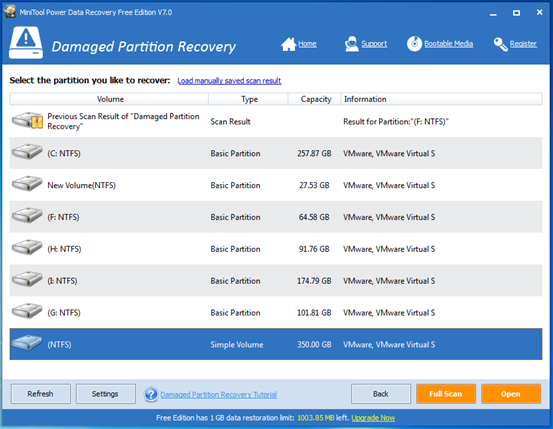
Task: Select the C: NTFS drive icon
Action: (27, 153)
